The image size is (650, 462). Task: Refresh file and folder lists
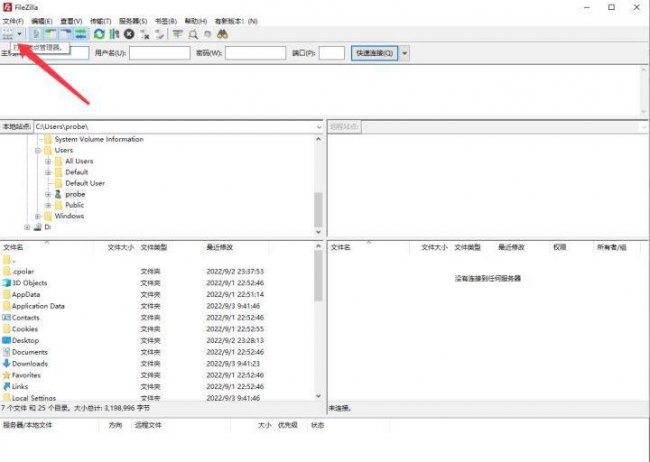(99, 34)
